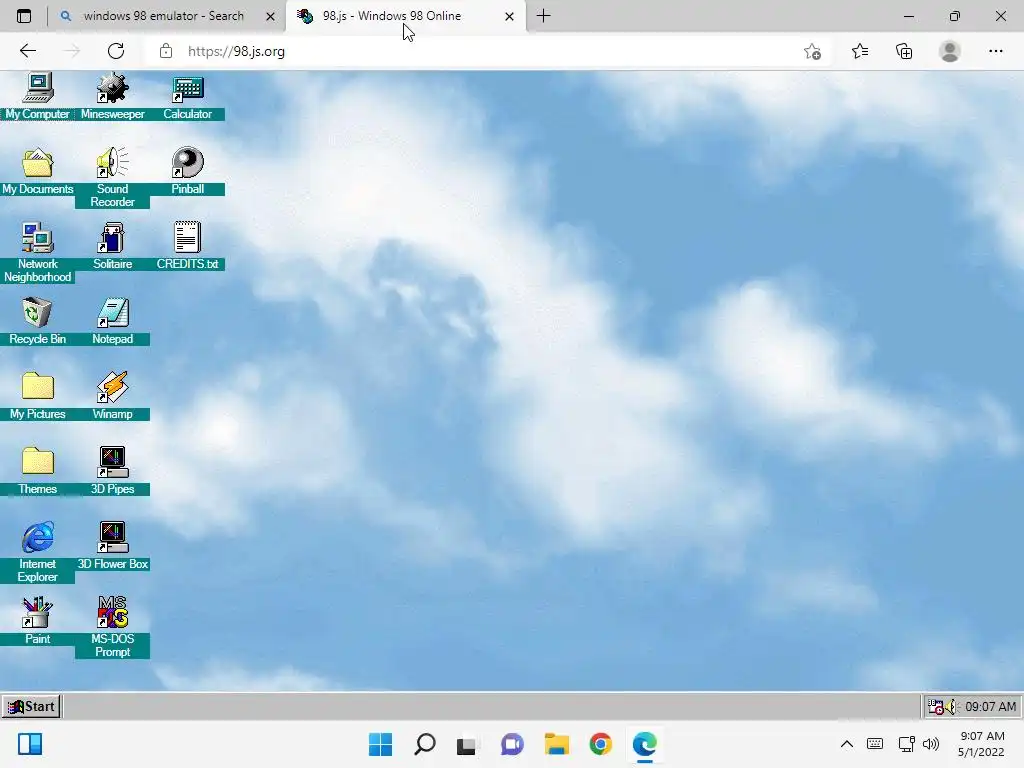Image resolution: width=1024 pixels, height=768 pixels.
Task: Click the Microsoft Edge taskbar icon
Action: (x=645, y=744)
